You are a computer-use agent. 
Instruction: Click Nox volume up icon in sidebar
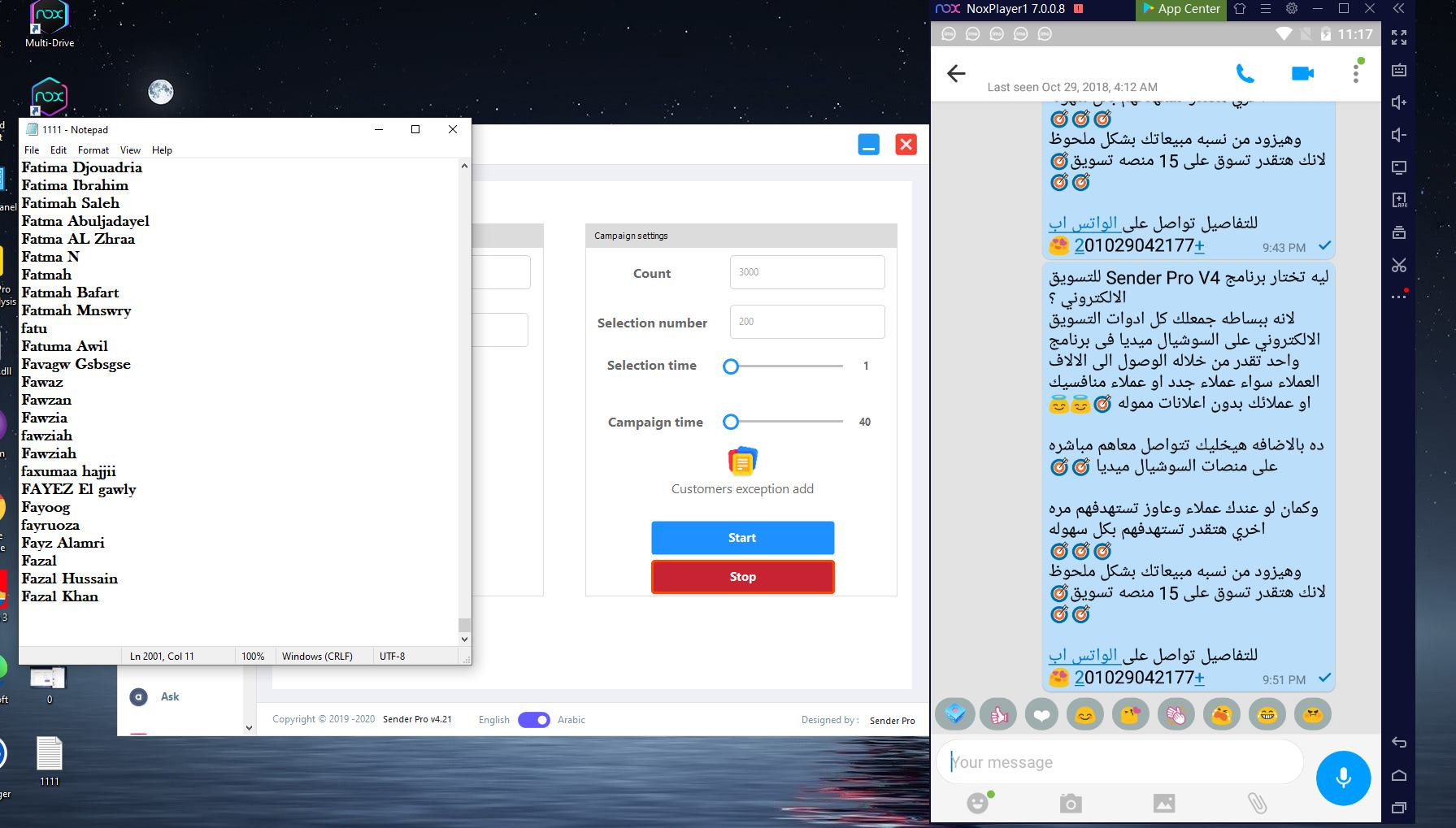point(1399,102)
